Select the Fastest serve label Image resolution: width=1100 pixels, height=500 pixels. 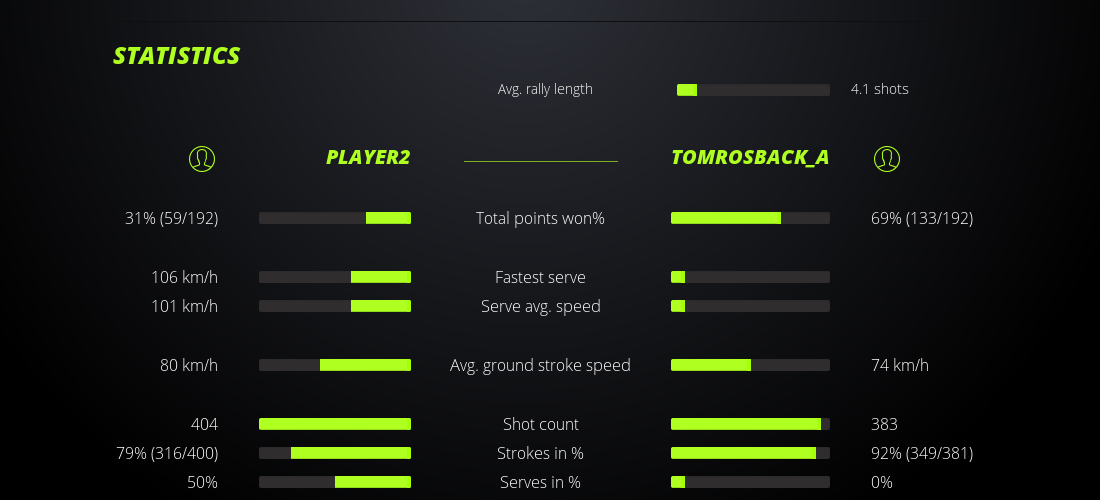(540, 277)
